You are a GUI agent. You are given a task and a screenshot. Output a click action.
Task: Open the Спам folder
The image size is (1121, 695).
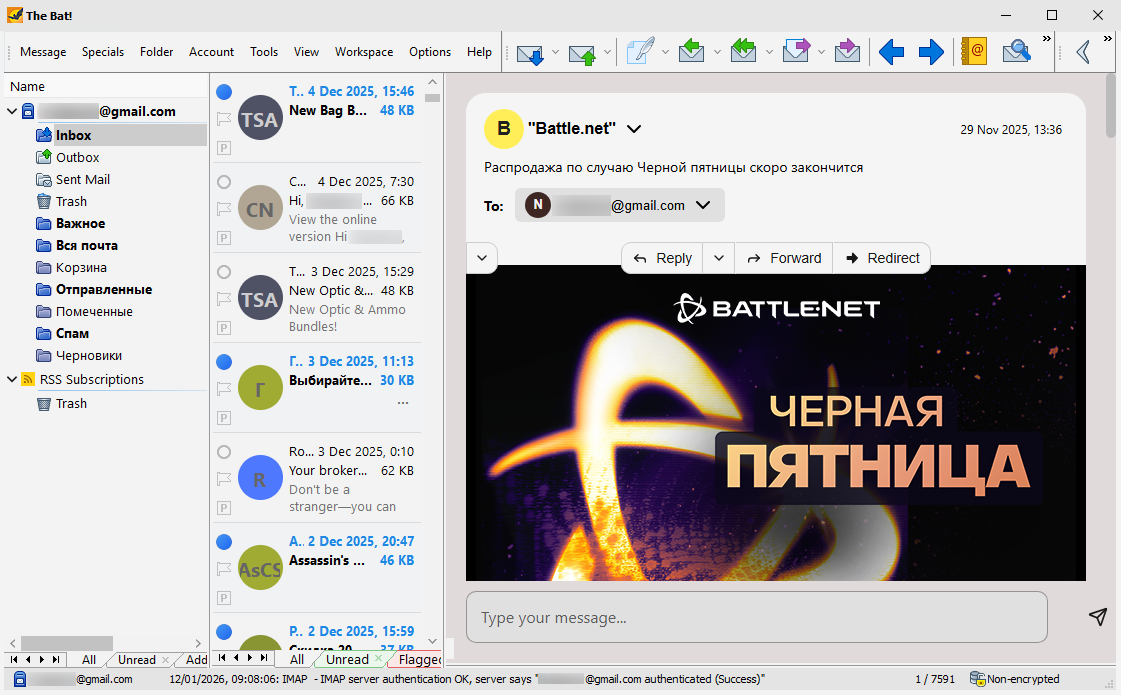(x=72, y=333)
